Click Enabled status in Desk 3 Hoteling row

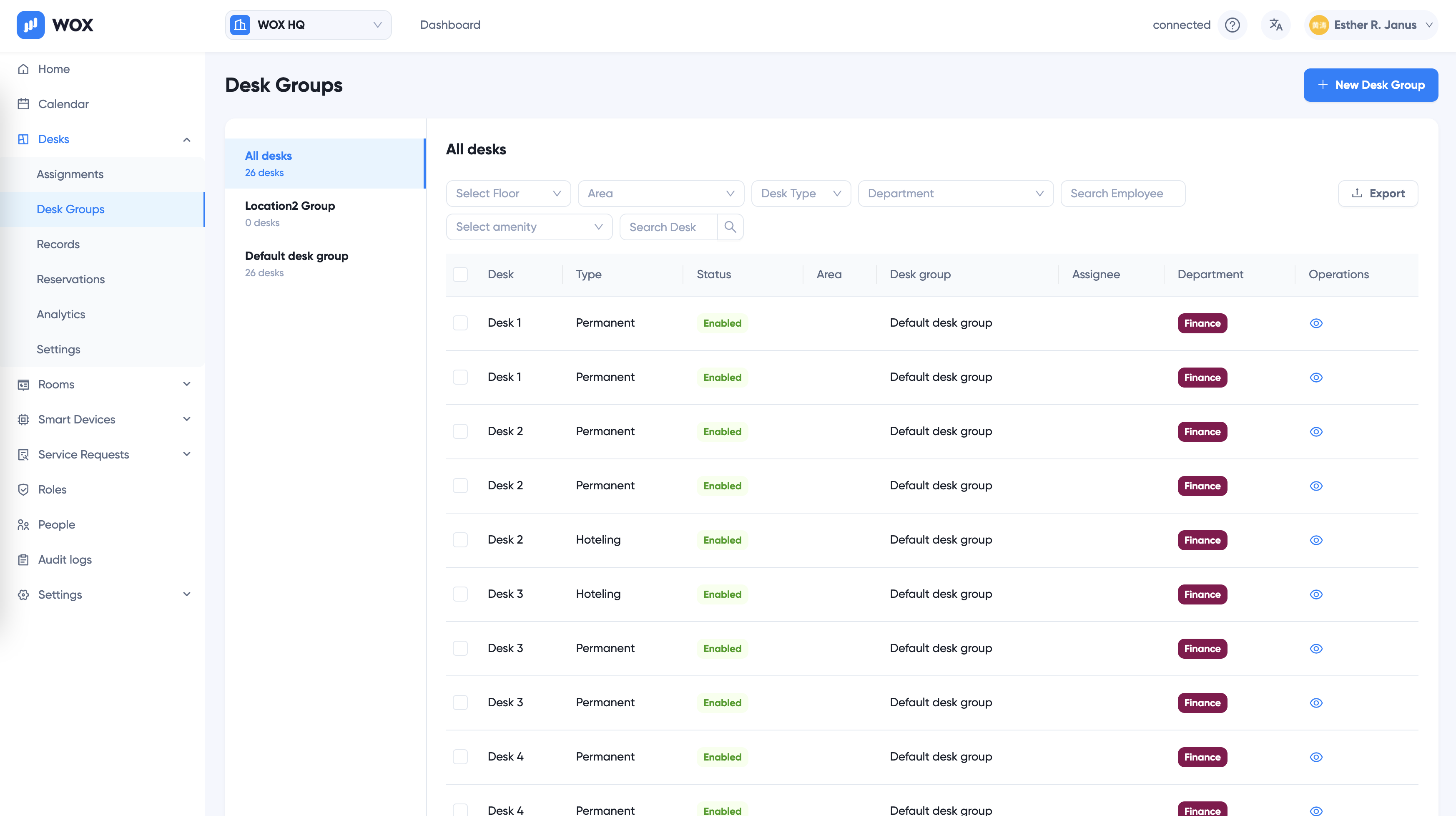pyautogui.click(x=722, y=594)
